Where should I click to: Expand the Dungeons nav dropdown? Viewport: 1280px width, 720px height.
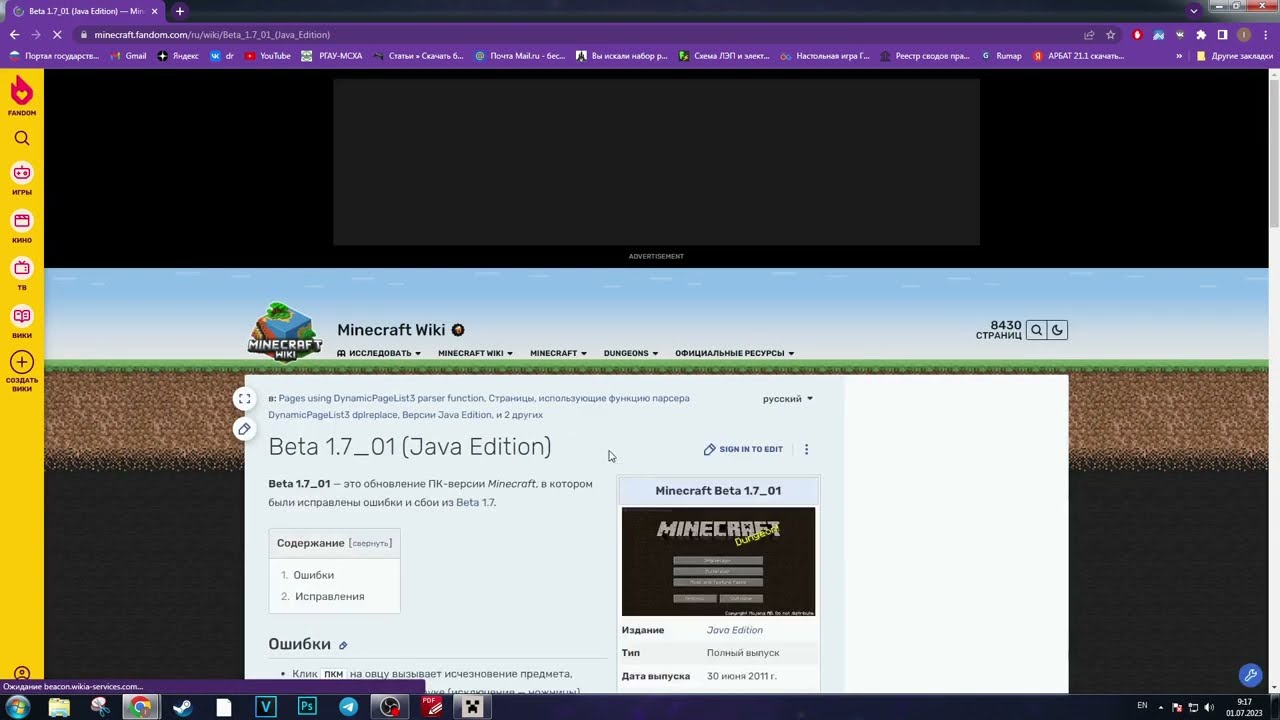631,353
